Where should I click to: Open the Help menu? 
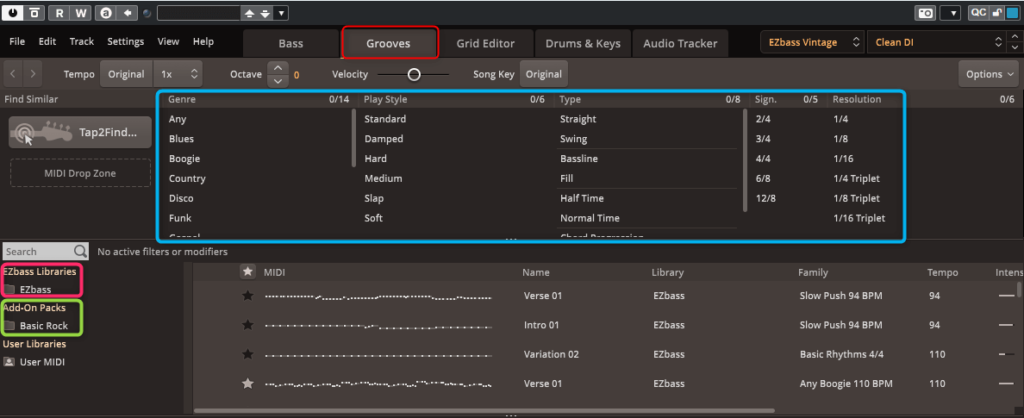(x=203, y=41)
